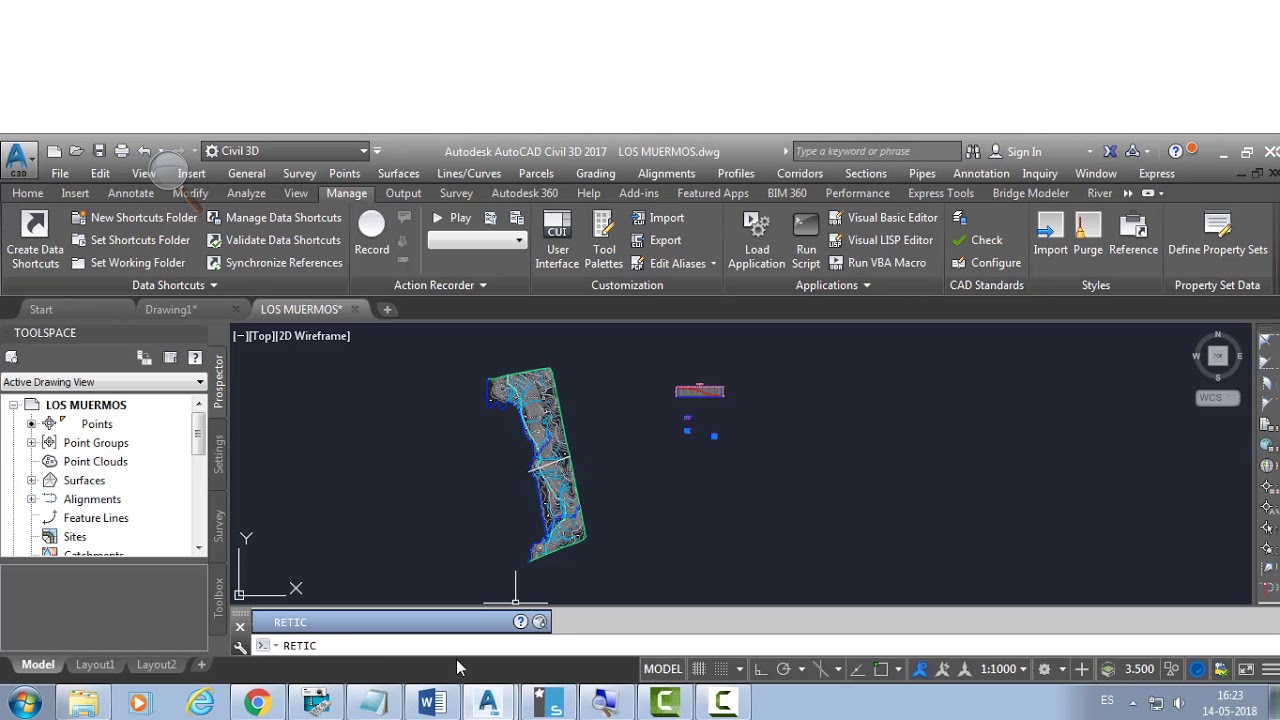This screenshot has height=720, width=1280.
Task: Expand the Surfaces tree node
Action: pos(31,481)
